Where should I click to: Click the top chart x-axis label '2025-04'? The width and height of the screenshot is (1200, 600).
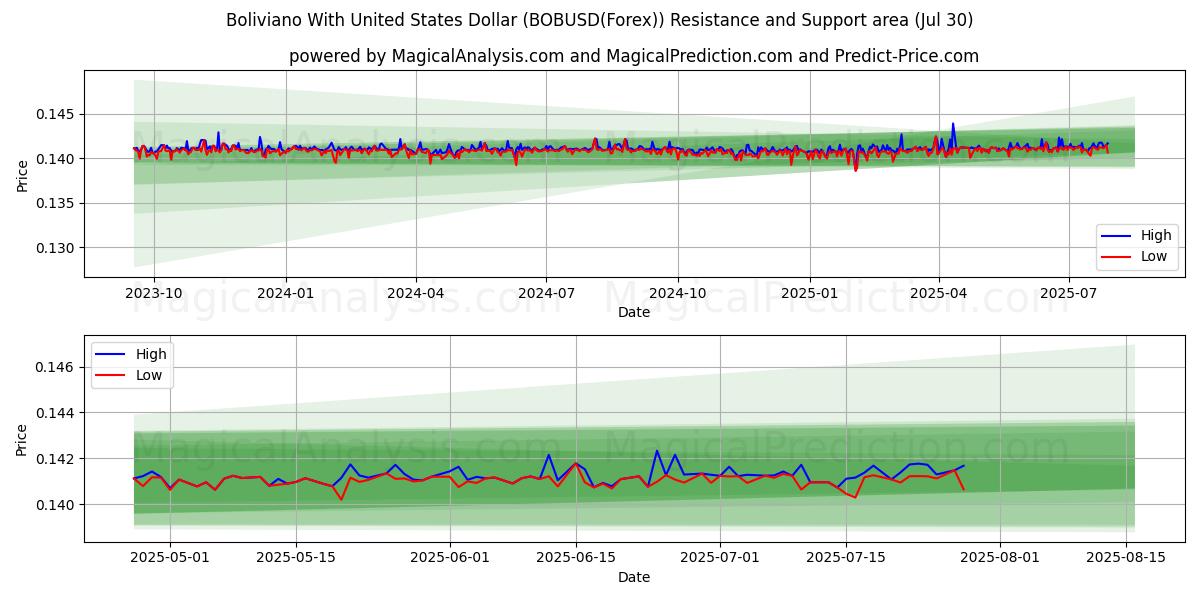[938, 293]
